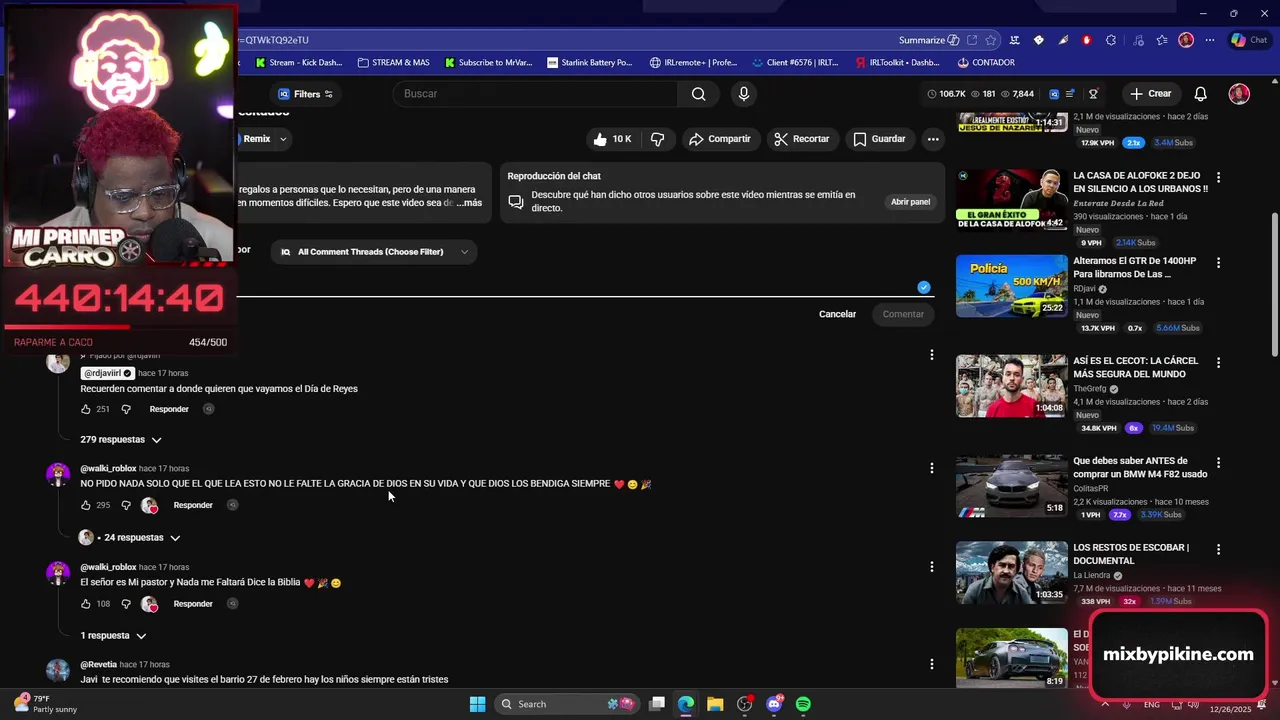Click the Crear create button
The width and height of the screenshot is (1280, 720).
(1150, 94)
